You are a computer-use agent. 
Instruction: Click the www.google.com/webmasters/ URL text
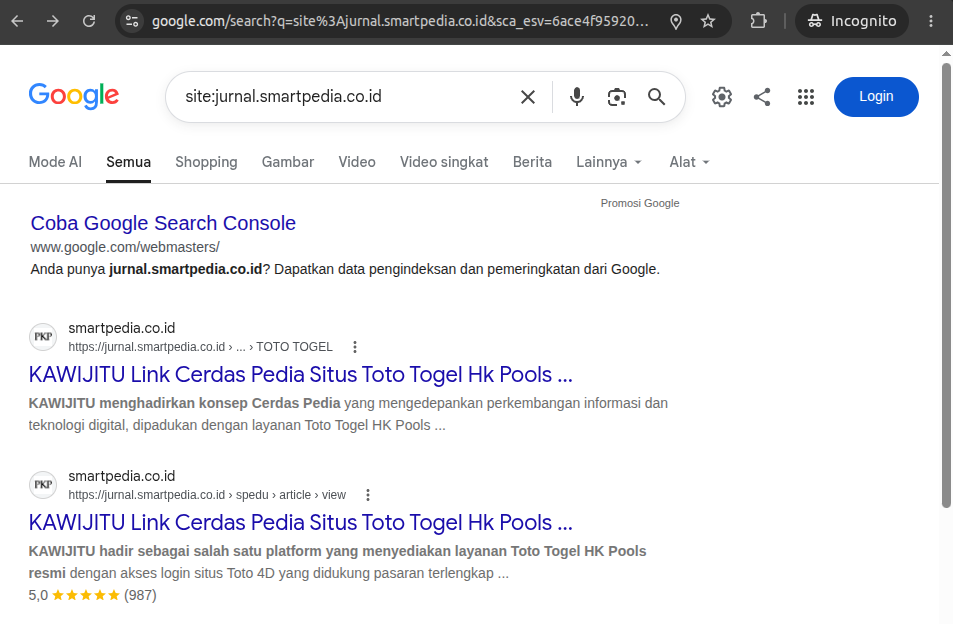pyautogui.click(x=125, y=247)
